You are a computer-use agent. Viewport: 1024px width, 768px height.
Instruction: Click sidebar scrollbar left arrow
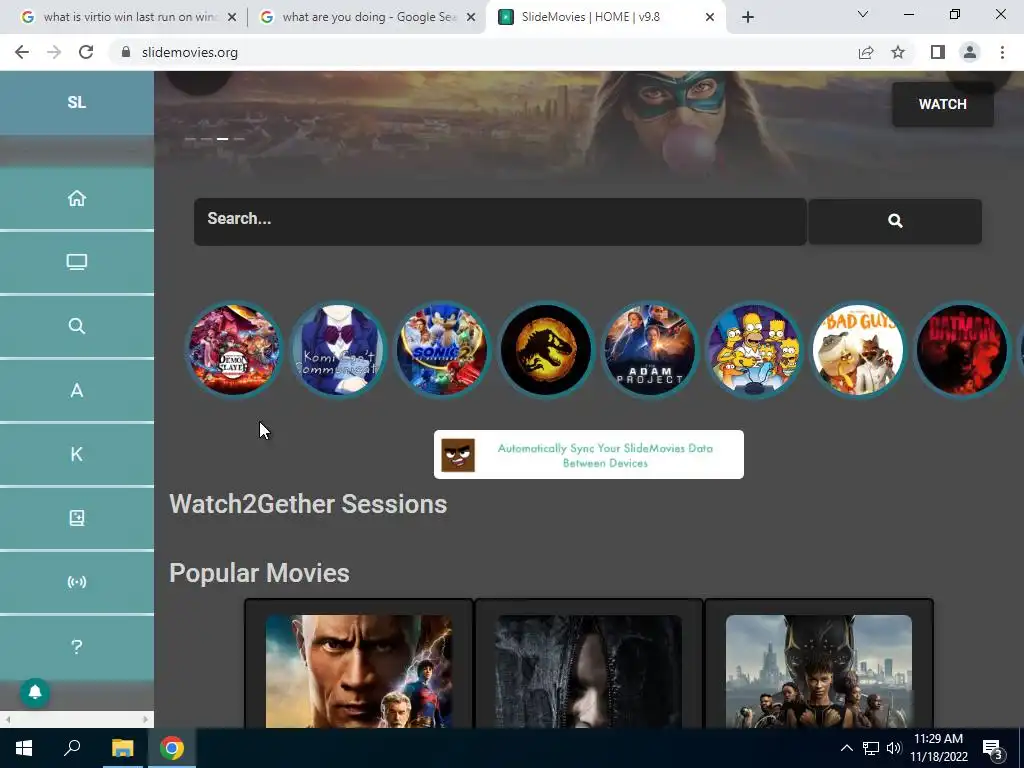tap(8, 720)
